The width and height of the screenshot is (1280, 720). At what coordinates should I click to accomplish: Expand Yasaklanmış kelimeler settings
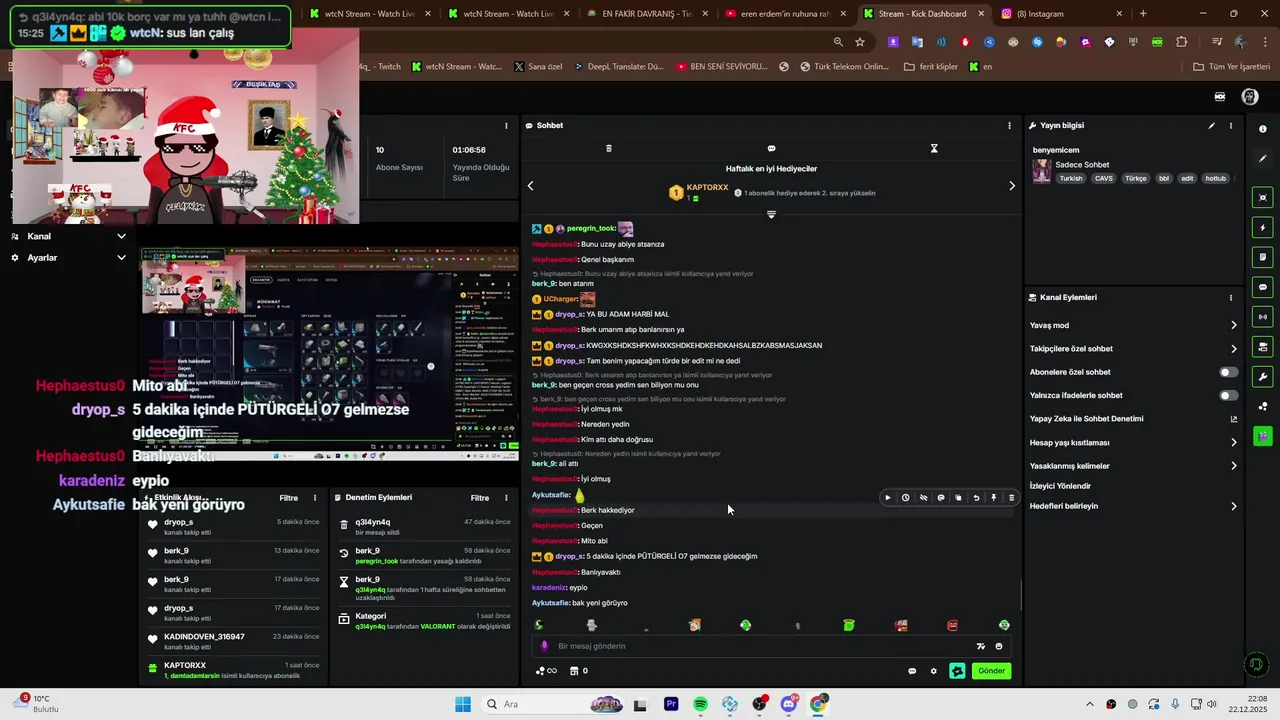click(x=1233, y=466)
